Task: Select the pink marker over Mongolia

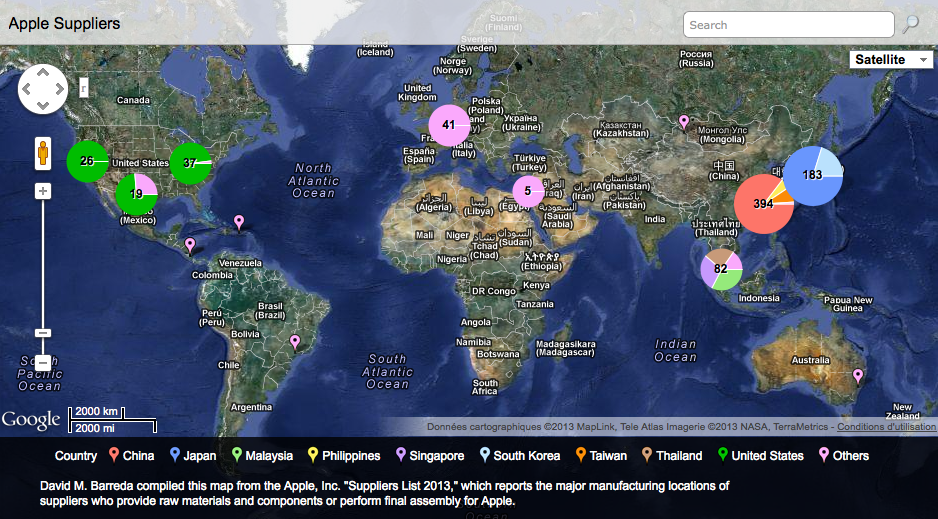Action: (684, 122)
